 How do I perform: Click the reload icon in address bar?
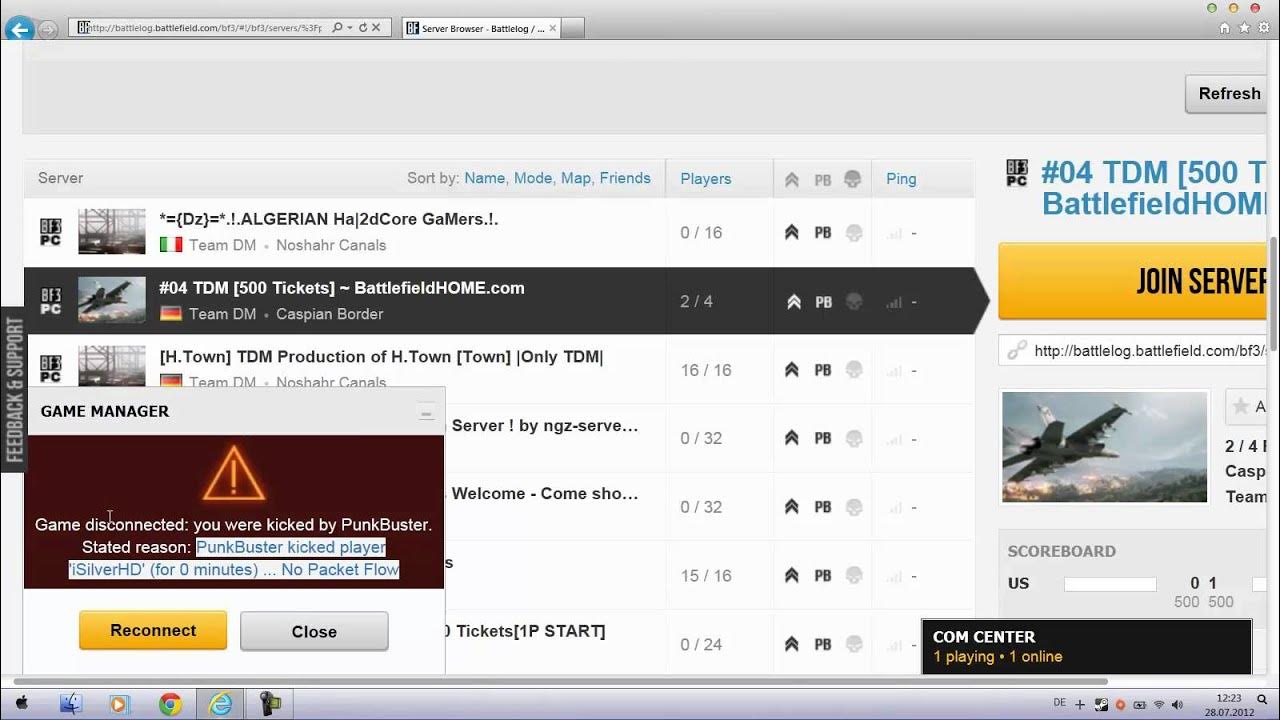tap(363, 28)
